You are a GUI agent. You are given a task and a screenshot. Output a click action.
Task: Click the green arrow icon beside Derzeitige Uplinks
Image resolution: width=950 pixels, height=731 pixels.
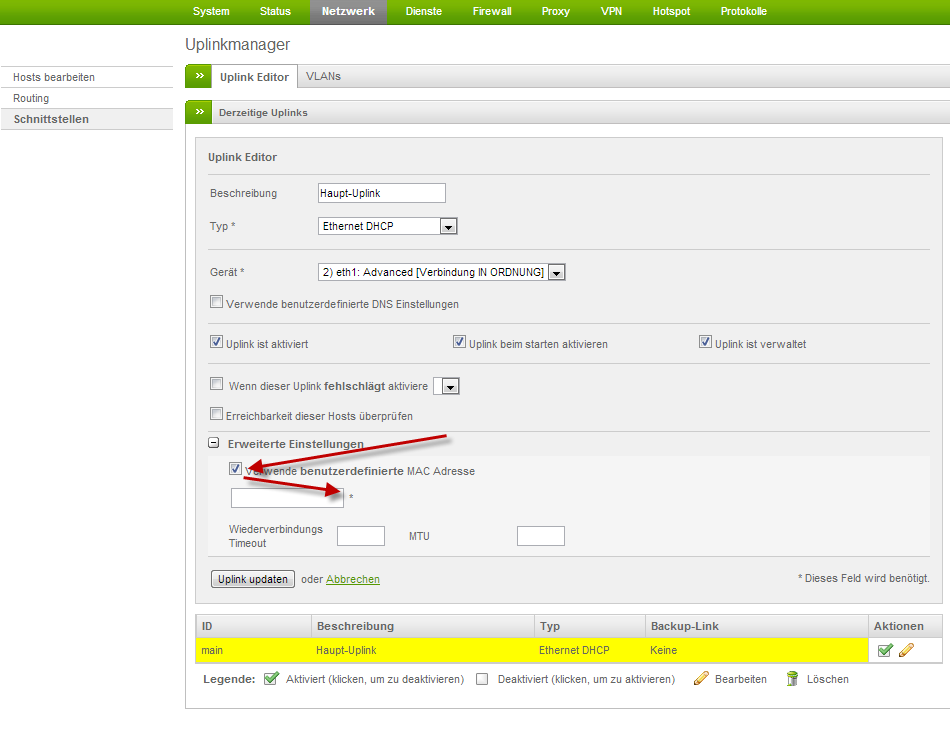coord(199,113)
